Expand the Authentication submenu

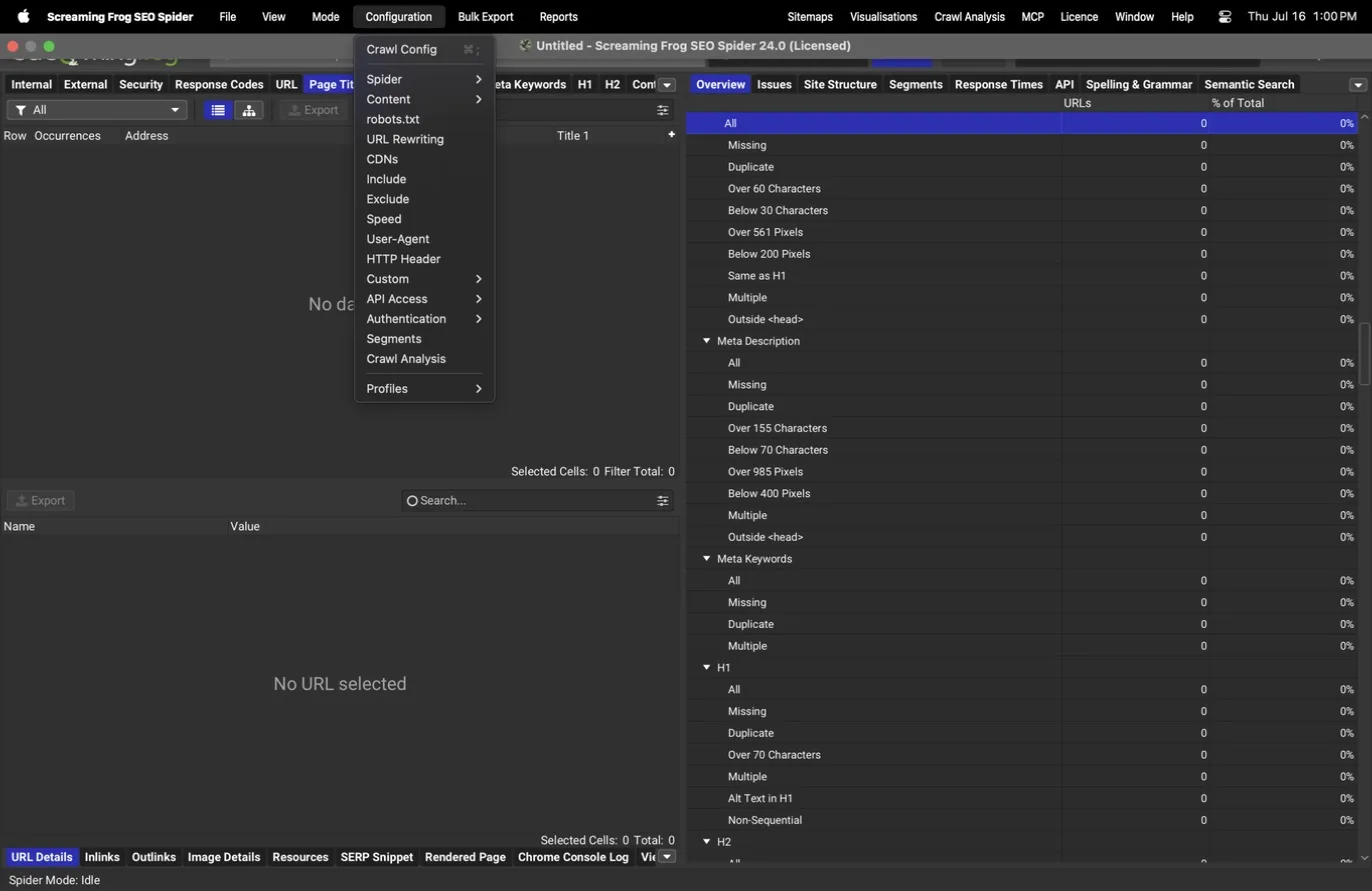[424, 319]
